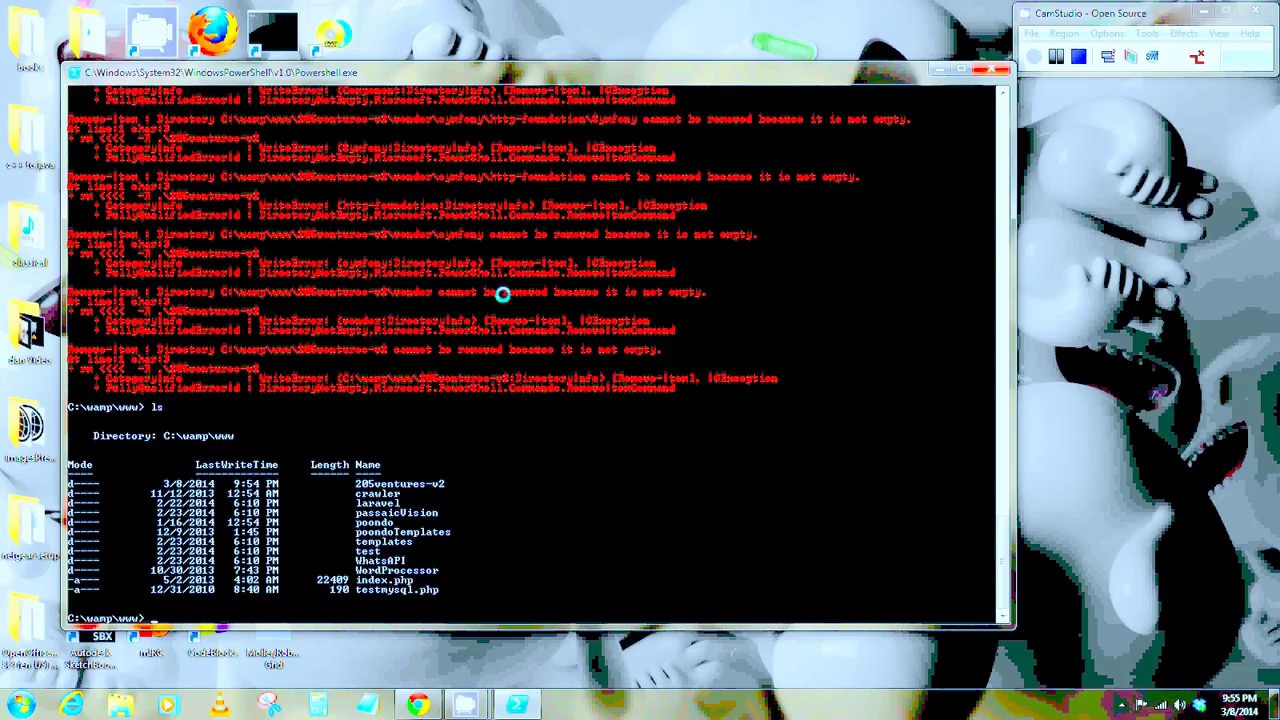Open CamStudio View menu
This screenshot has width=1280, height=720.
coord(1219,34)
